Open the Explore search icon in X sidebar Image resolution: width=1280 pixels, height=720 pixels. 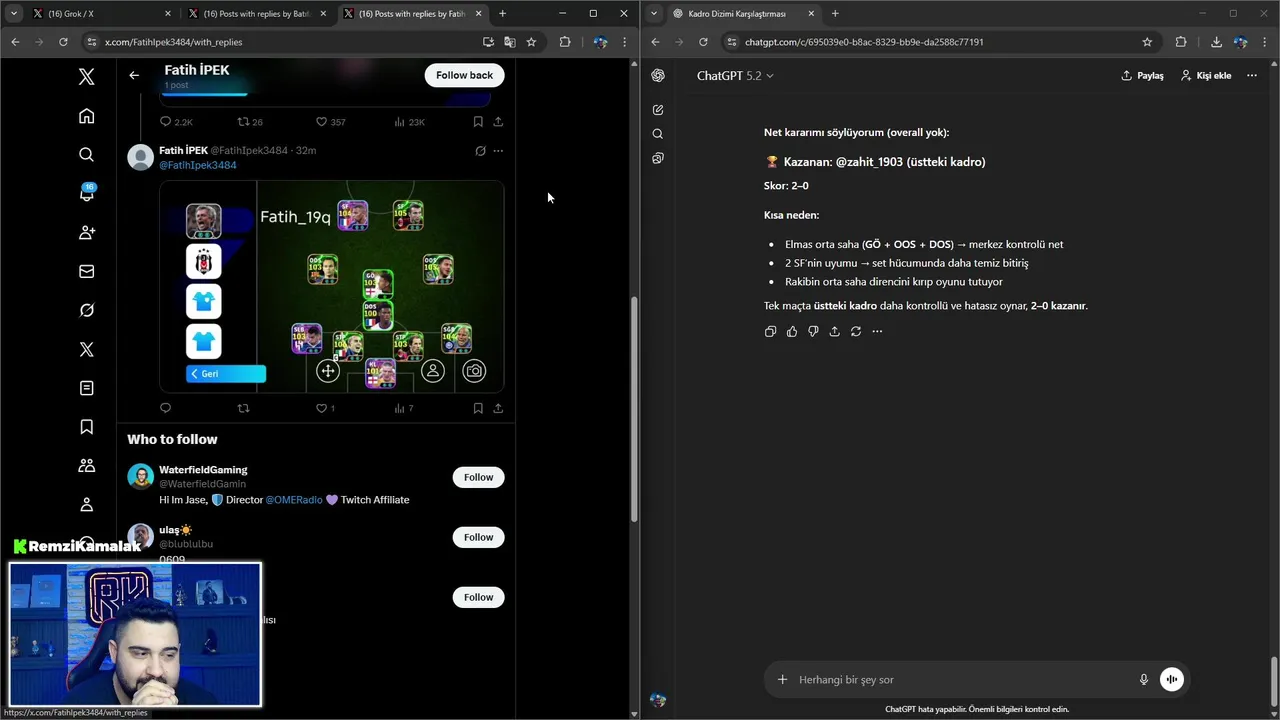pyautogui.click(x=87, y=154)
